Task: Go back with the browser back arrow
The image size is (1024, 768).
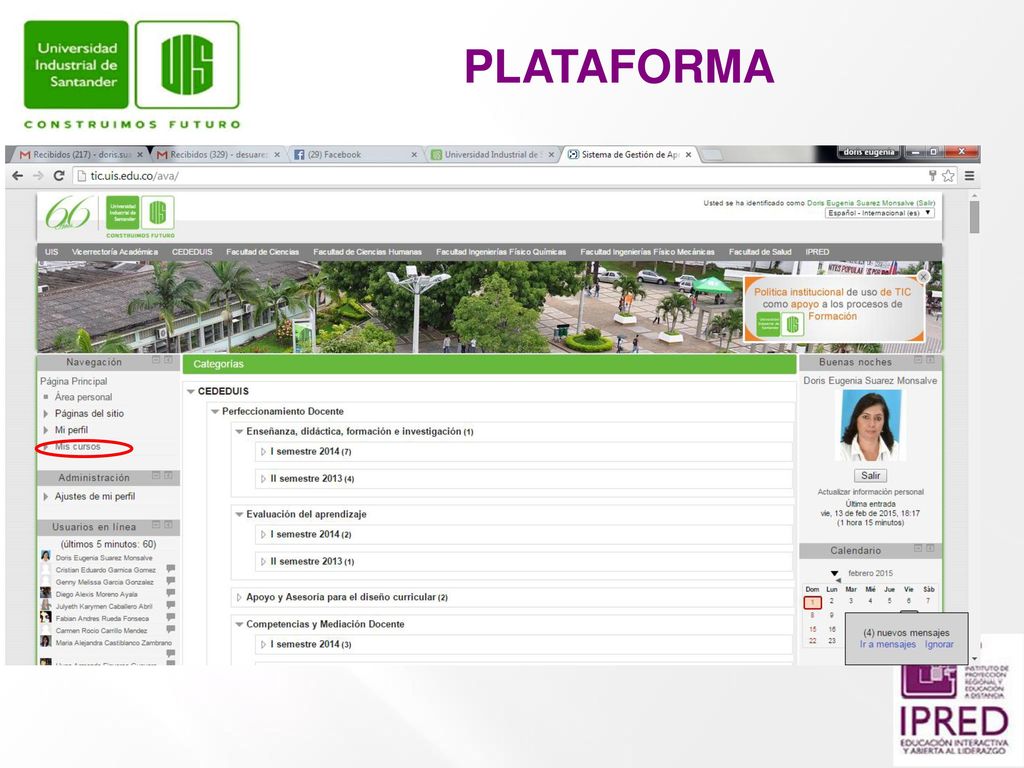Action: (x=18, y=176)
